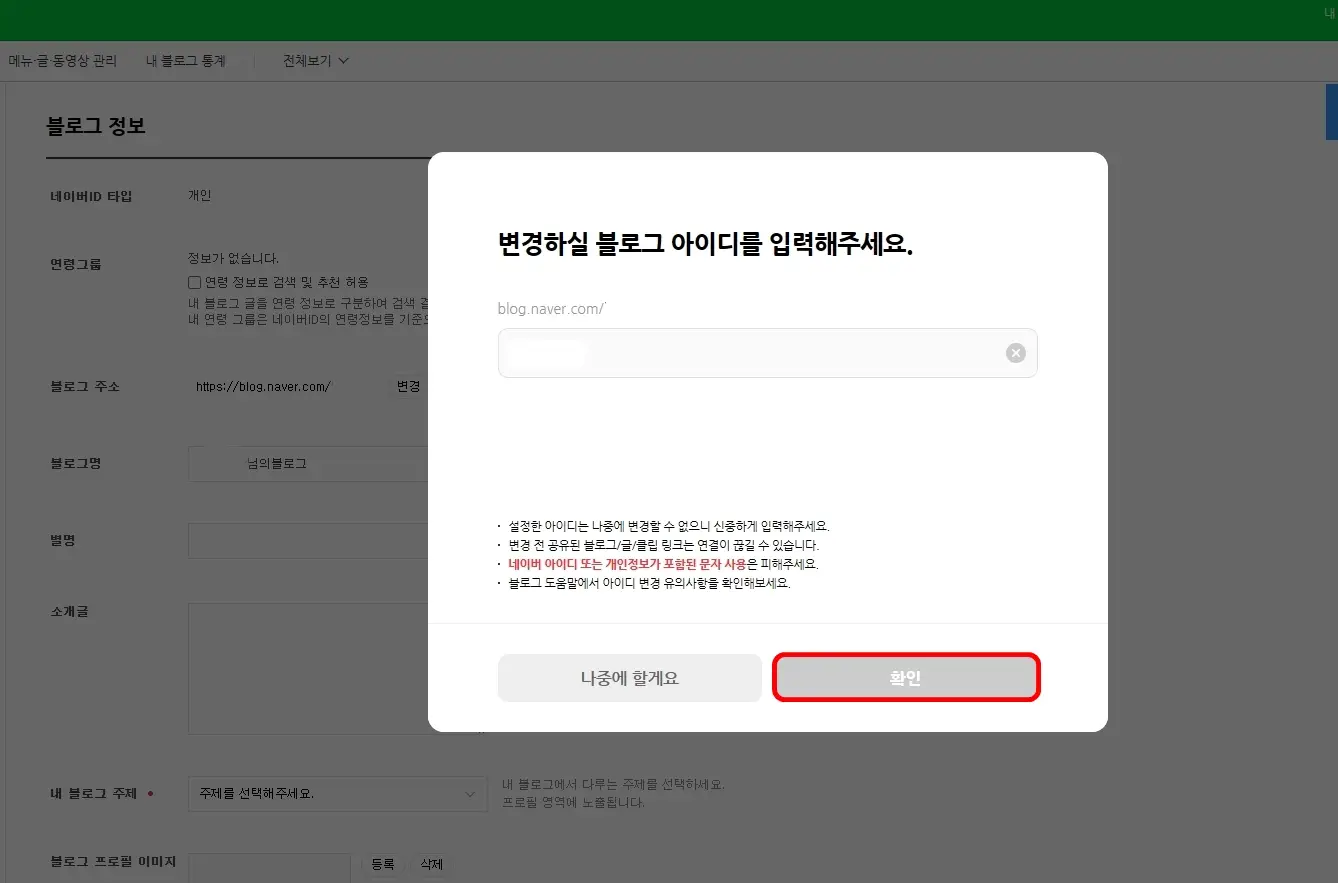Enable 연령 정보로 검색 및 추천 허용 checkbox

pos(194,282)
